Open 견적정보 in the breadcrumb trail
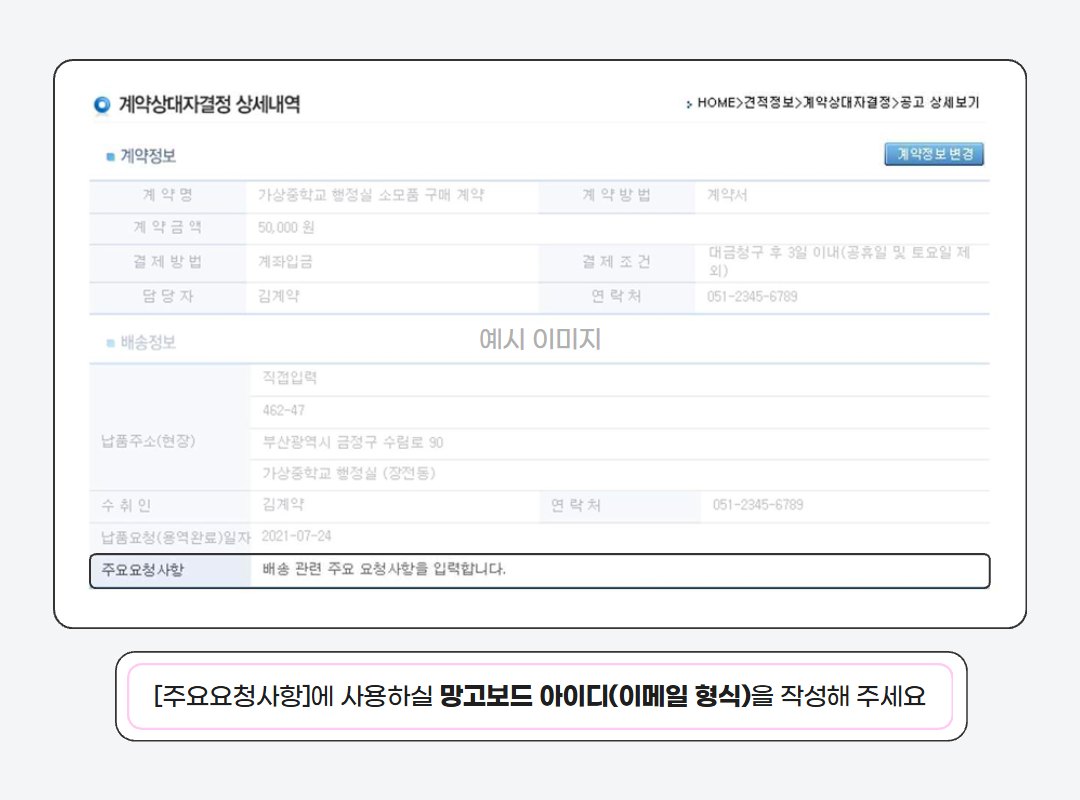The height and width of the screenshot is (800, 1080). (769, 103)
